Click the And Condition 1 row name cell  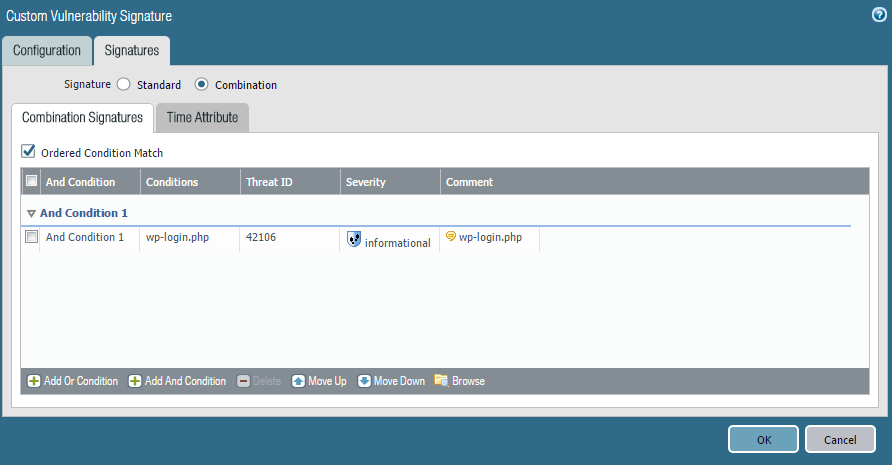[89, 239]
